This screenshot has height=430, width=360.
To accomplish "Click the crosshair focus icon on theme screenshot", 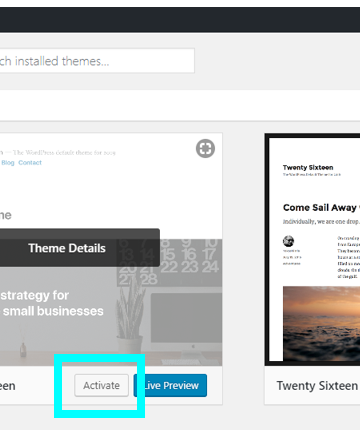I will (x=205, y=148).
